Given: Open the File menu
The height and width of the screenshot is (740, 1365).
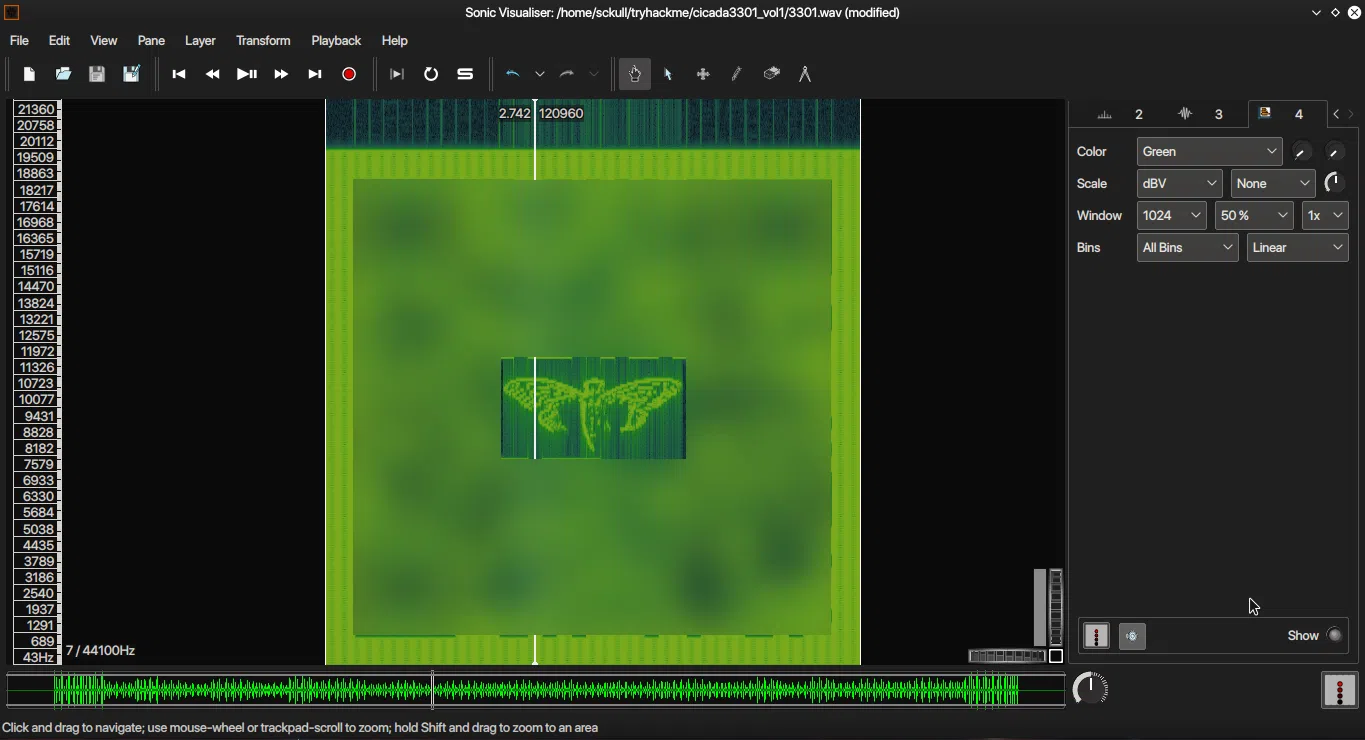Looking at the screenshot, I should (19, 41).
